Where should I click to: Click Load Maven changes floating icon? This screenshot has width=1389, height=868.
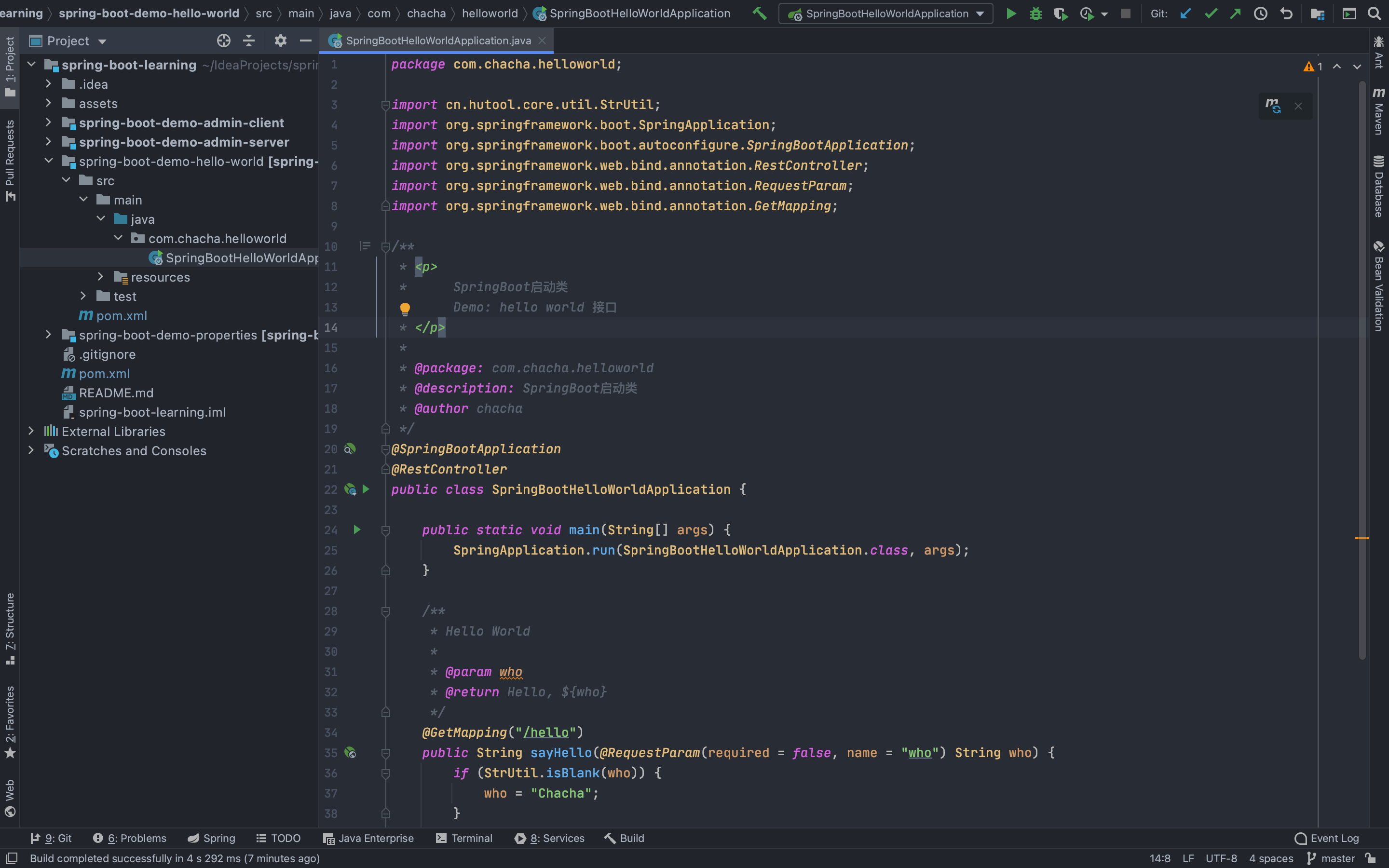tap(1272, 106)
